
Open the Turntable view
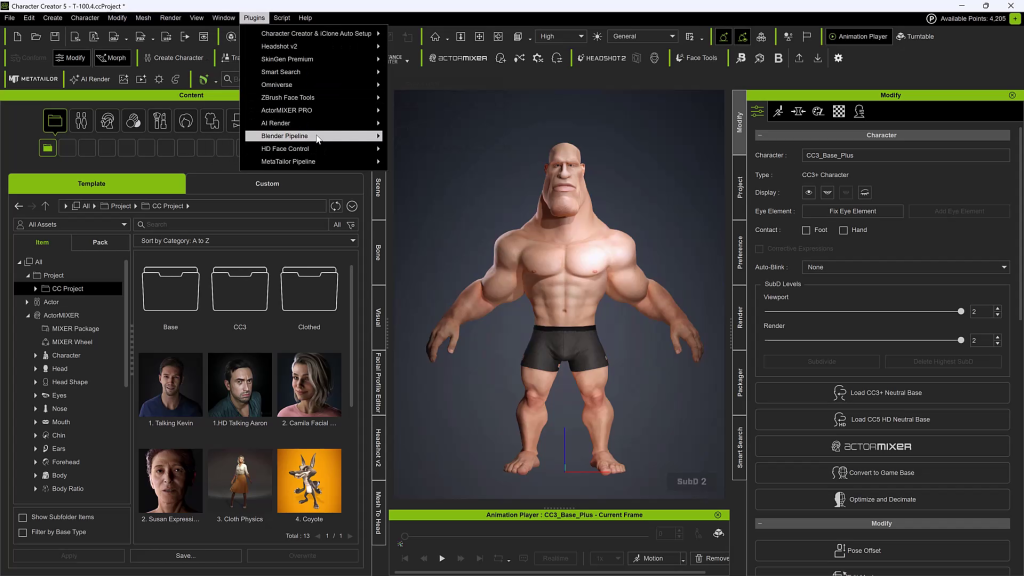pos(915,37)
